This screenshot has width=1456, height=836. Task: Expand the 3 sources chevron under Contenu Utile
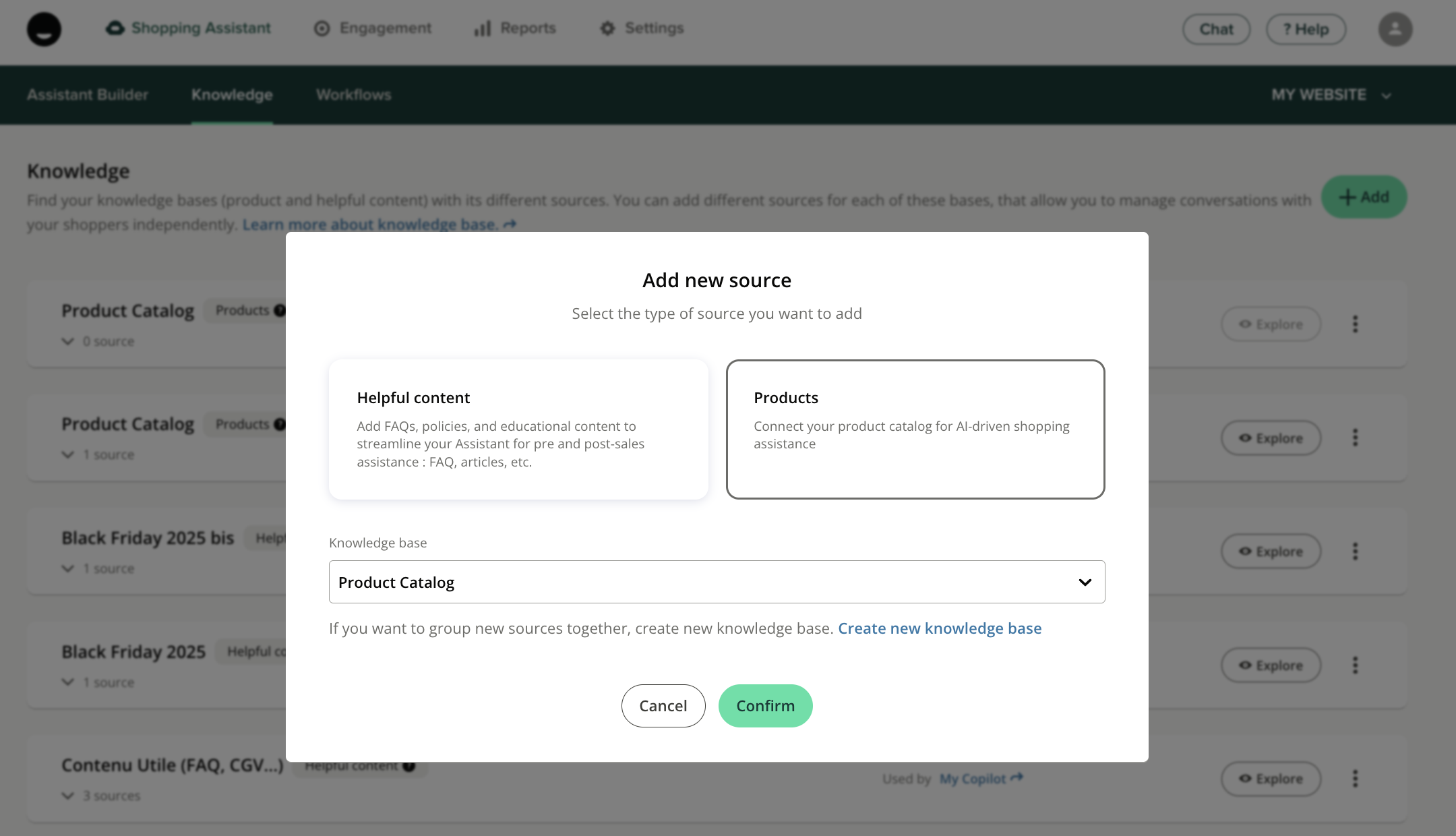[67, 796]
